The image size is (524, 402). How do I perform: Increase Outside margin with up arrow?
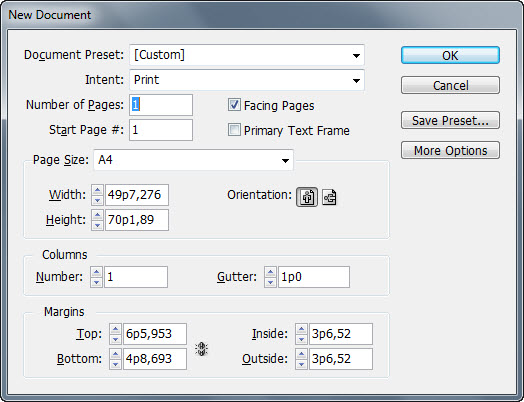pos(301,354)
